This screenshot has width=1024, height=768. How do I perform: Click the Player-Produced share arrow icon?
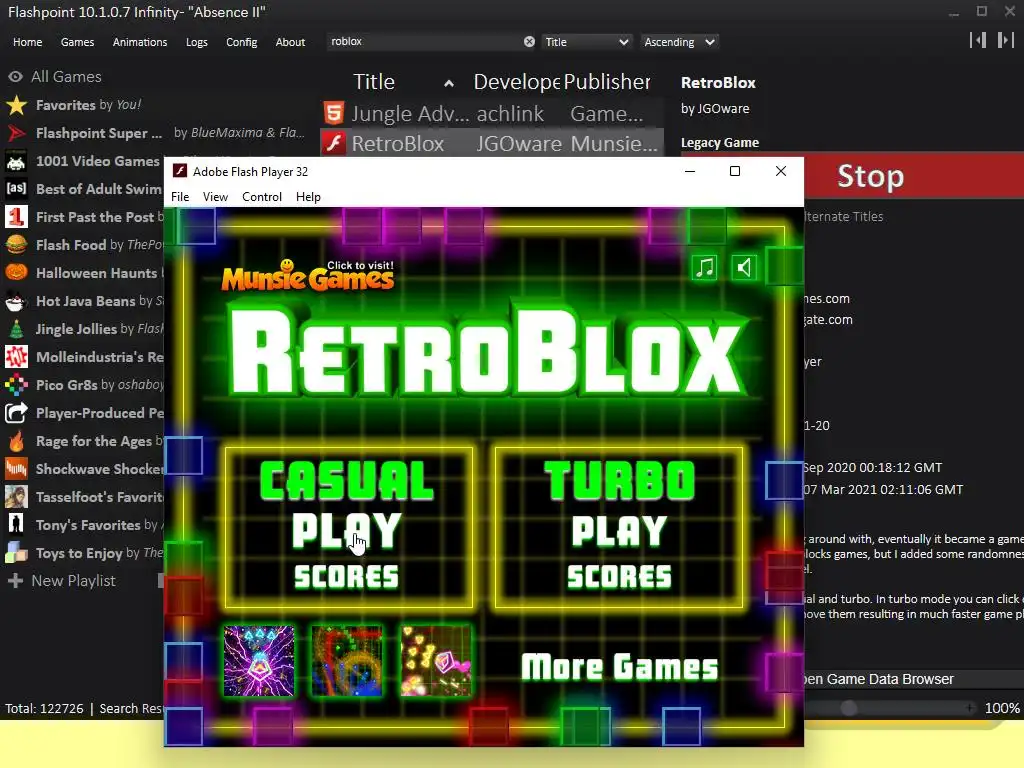(16, 413)
